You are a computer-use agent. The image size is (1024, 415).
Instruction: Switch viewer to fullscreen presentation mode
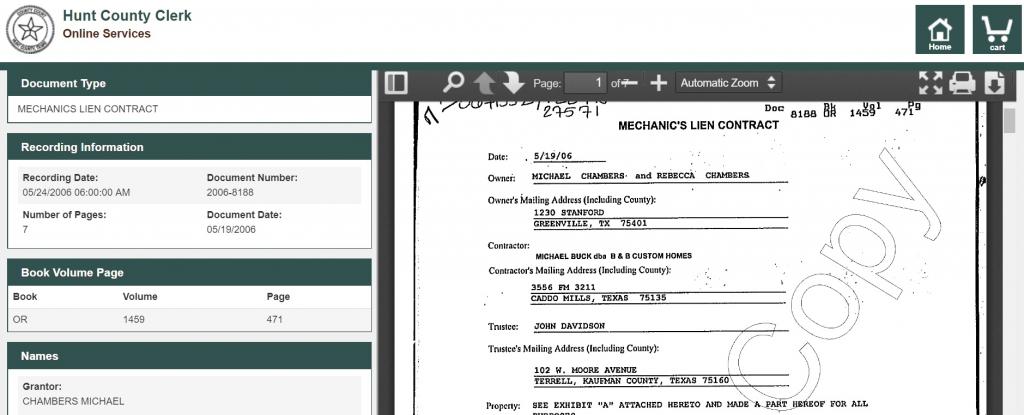pyautogui.click(x=931, y=83)
